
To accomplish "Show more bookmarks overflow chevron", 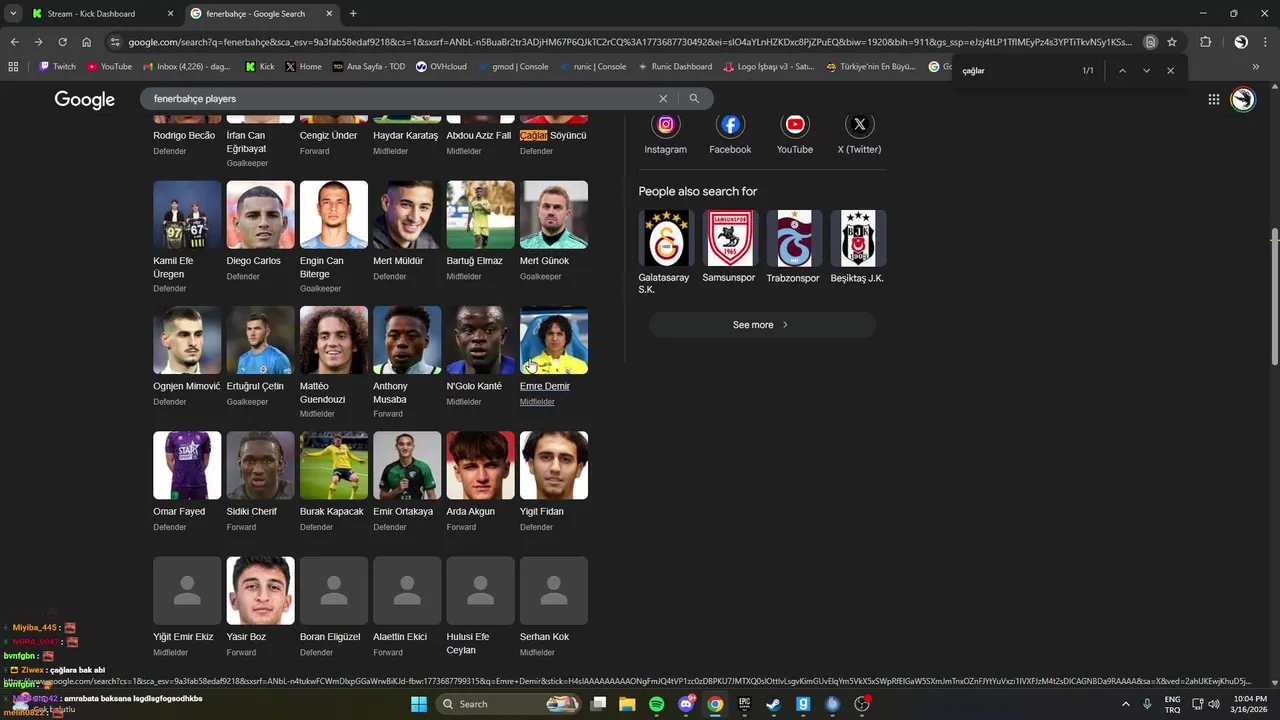I will (1256, 67).
